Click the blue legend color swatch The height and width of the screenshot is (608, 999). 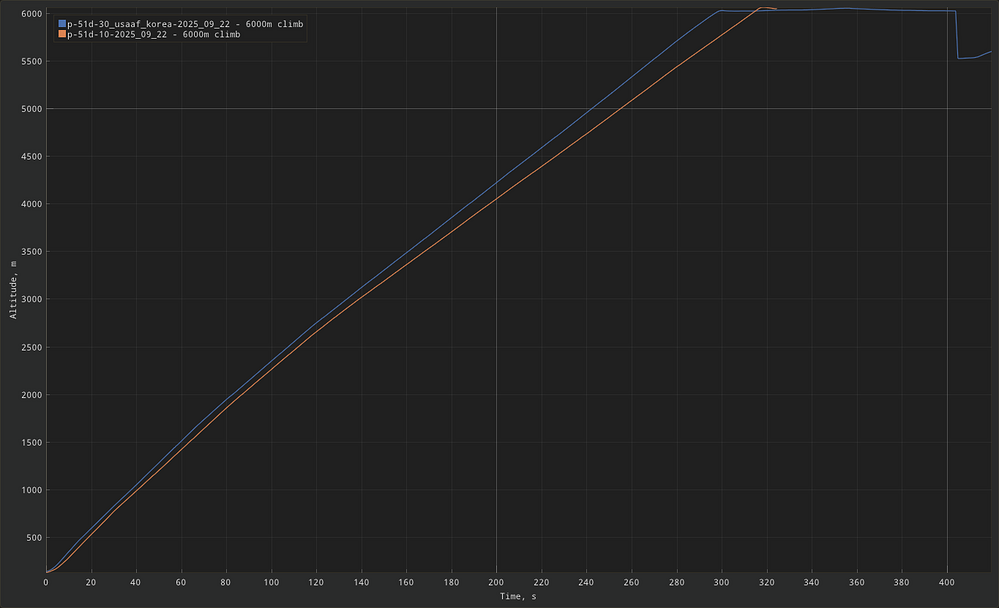pos(62,23)
